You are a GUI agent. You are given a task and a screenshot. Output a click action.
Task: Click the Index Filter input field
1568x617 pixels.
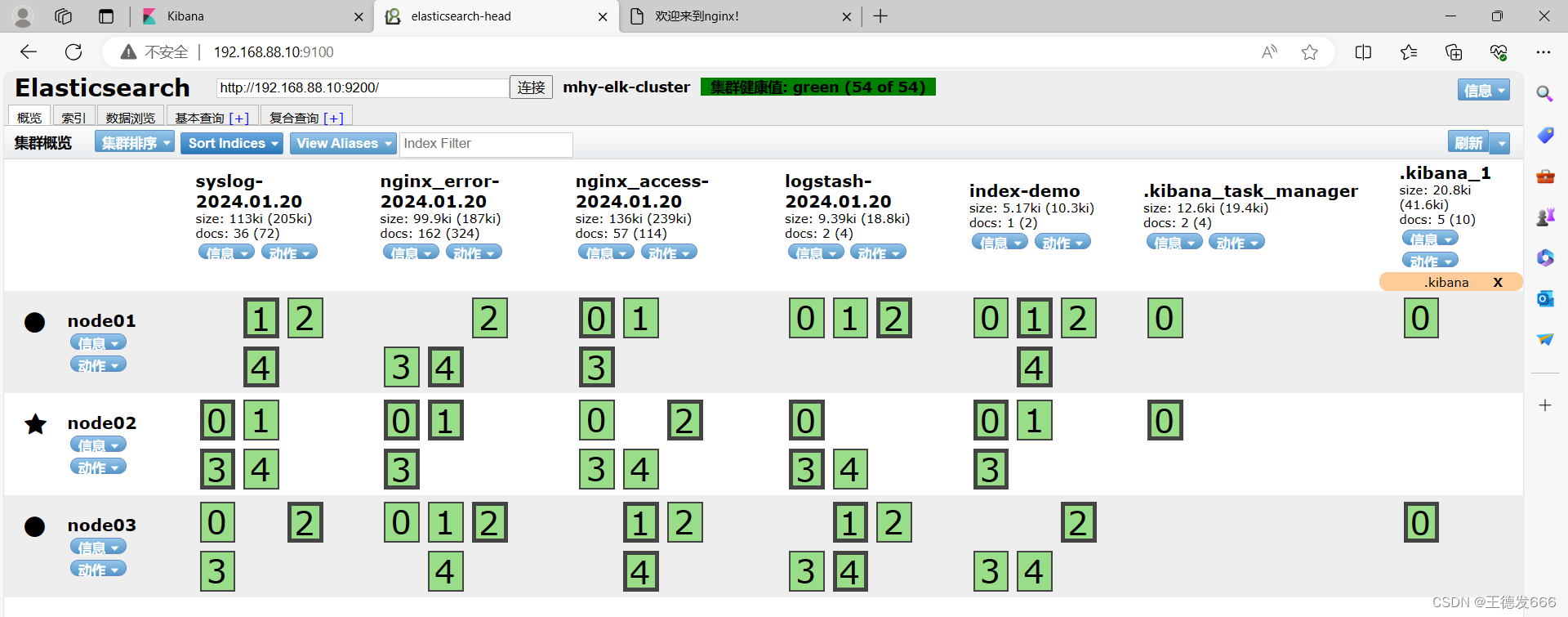point(487,144)
